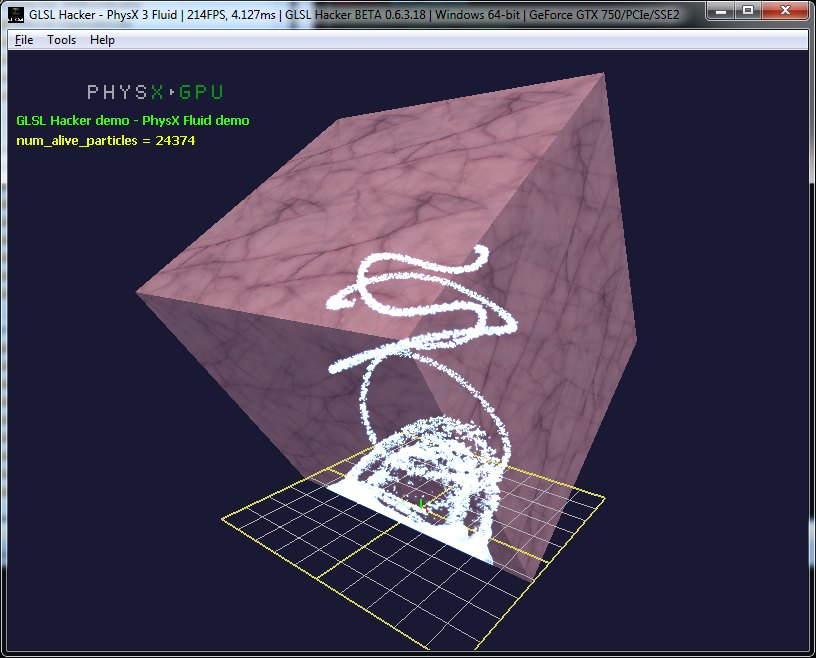Click the green axis marker on the grid

pos(421,503)
